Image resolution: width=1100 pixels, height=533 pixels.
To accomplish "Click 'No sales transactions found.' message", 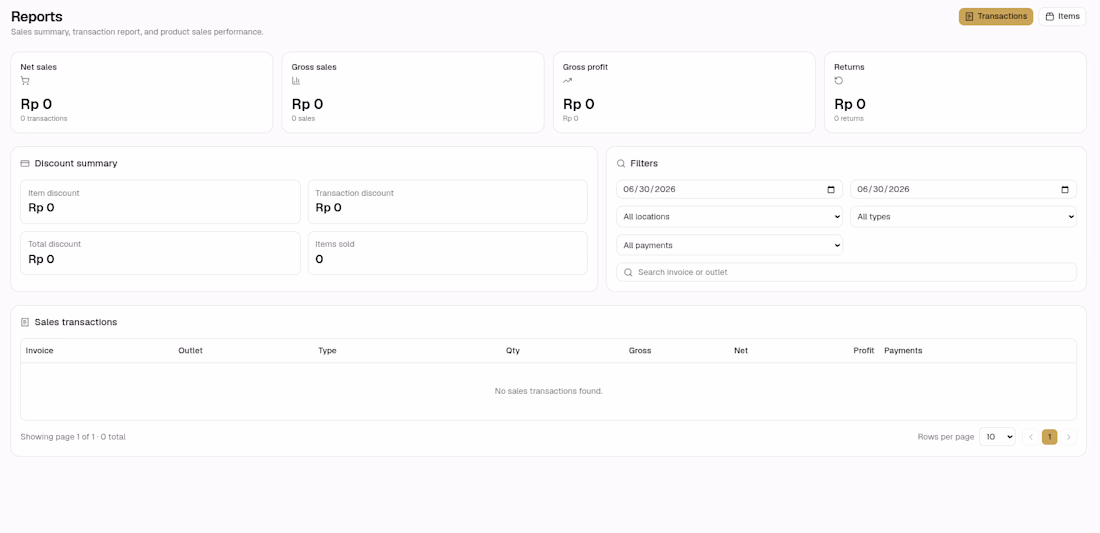I will tap(549, 391).
